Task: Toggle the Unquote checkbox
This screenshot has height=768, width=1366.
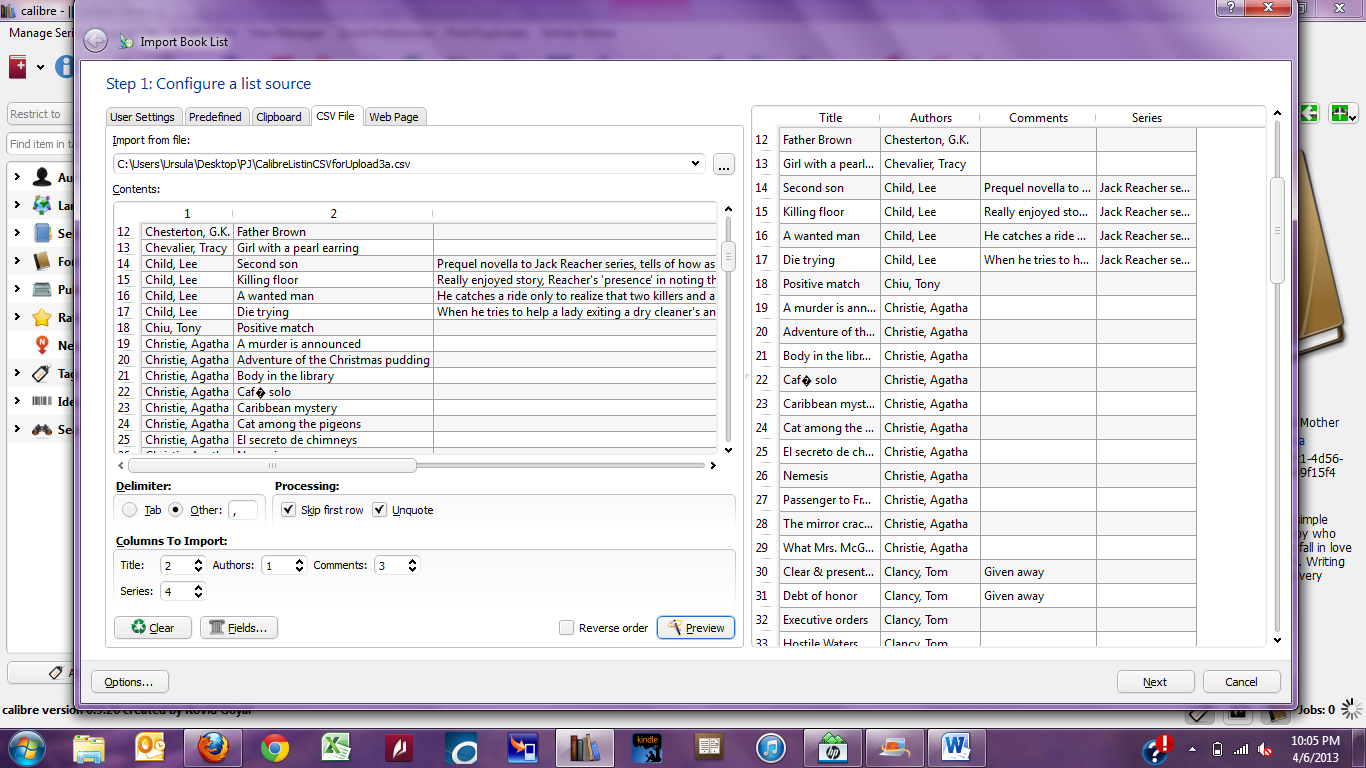Action: tap(380, 510)
